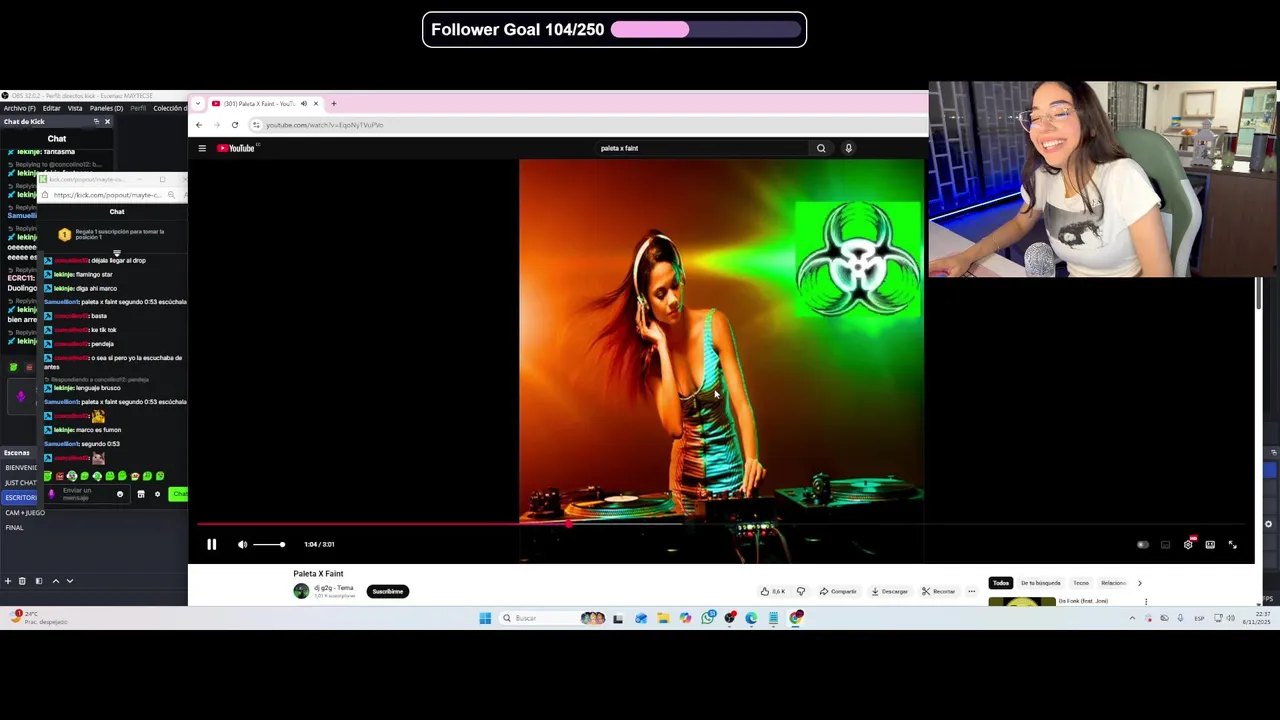
Task: Open Archivo menu in OBS
Action: (19, 108)
